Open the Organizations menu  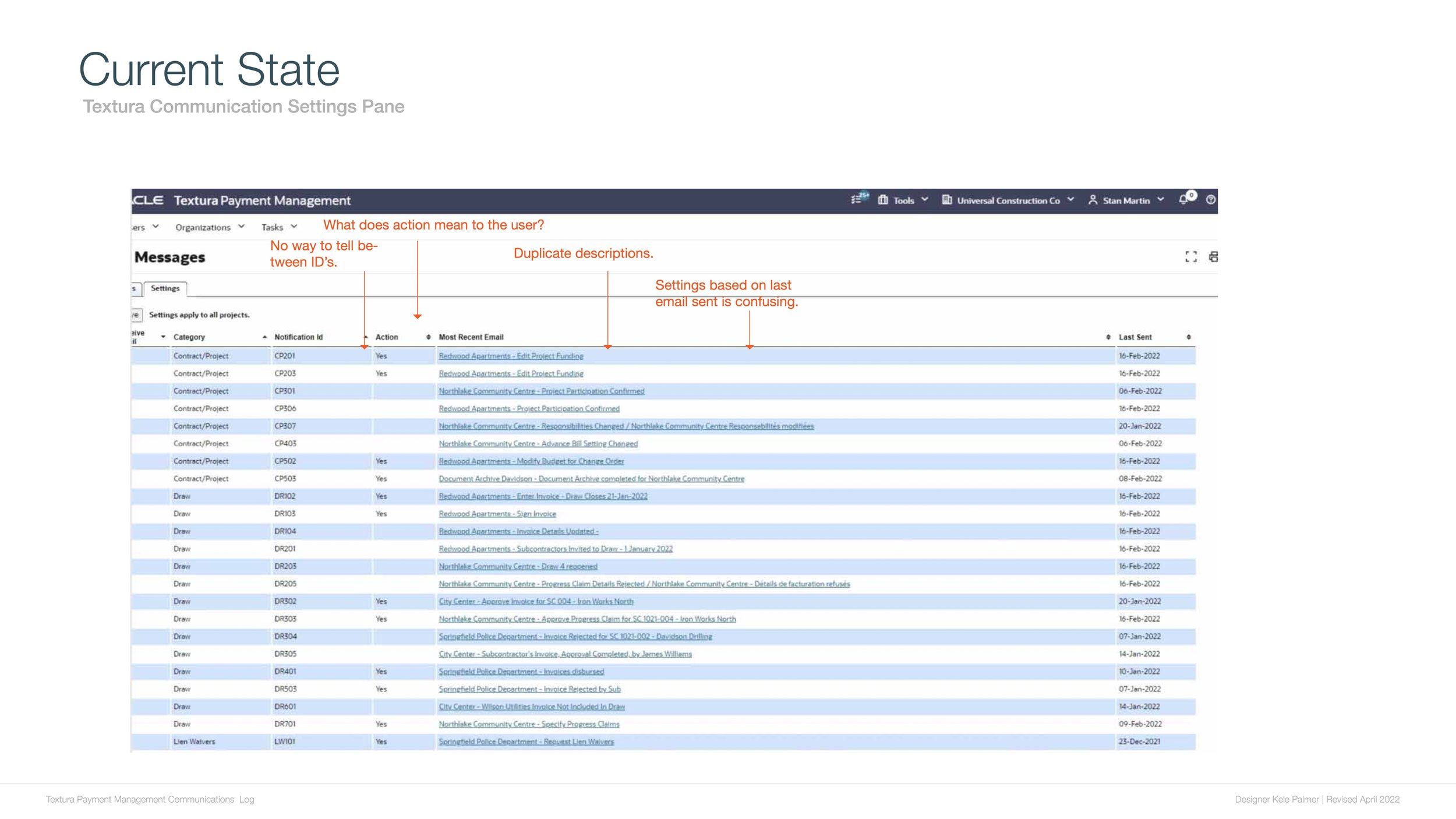203,227
